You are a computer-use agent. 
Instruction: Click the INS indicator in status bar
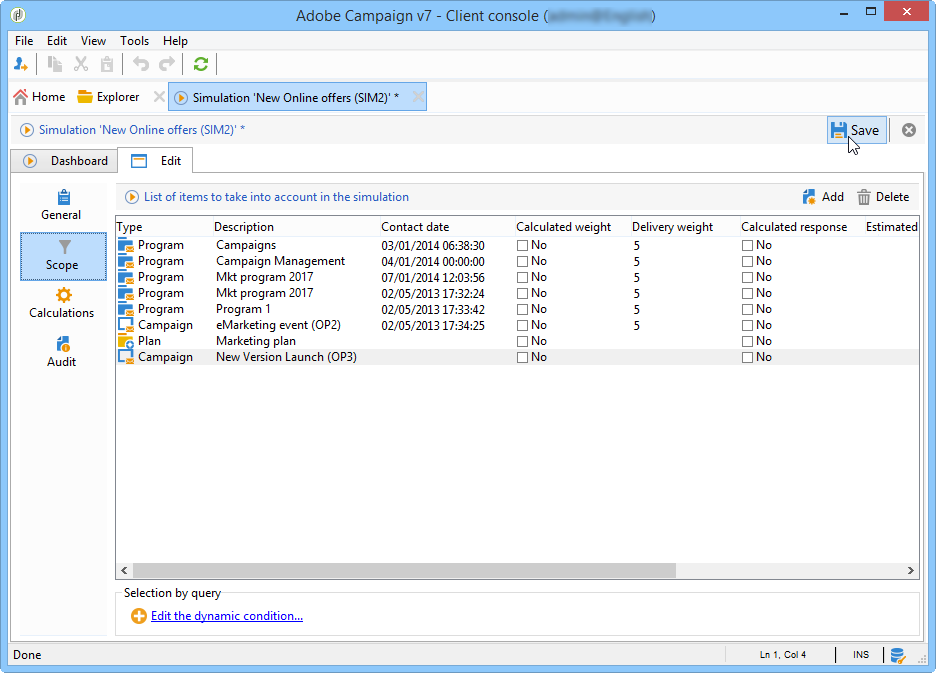point(861,655)
